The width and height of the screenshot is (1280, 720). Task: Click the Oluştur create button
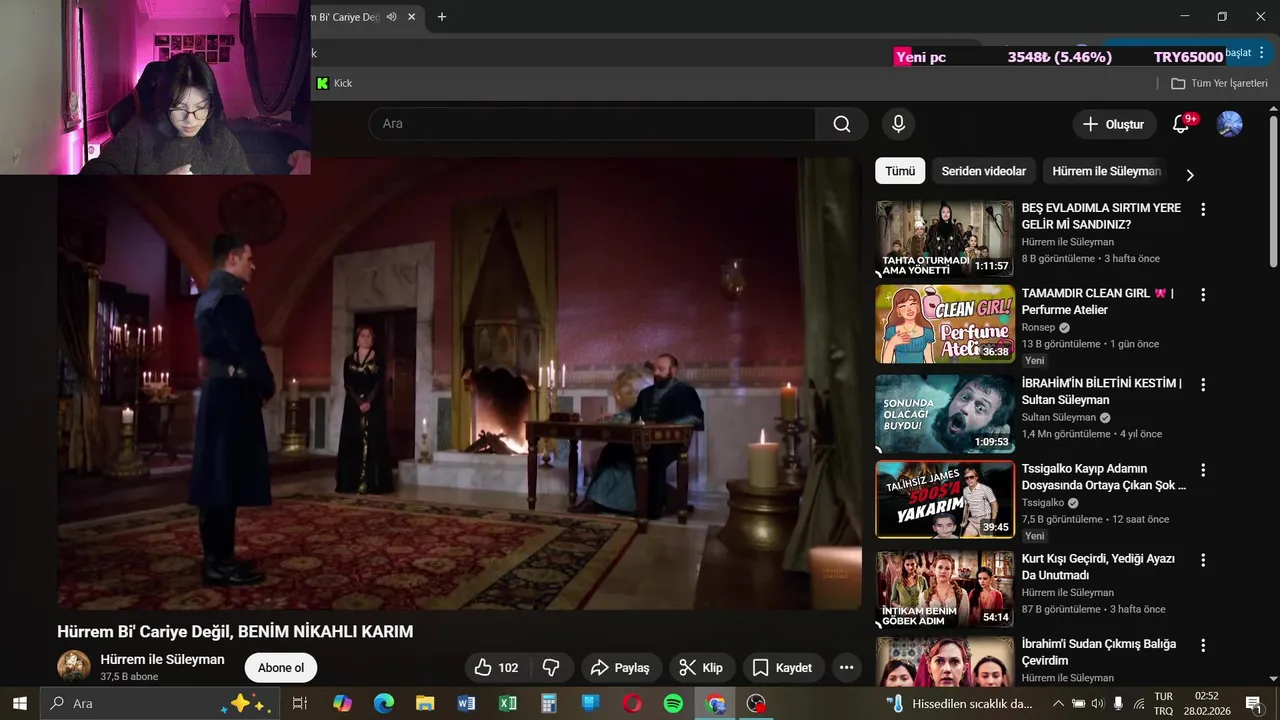1114,124
